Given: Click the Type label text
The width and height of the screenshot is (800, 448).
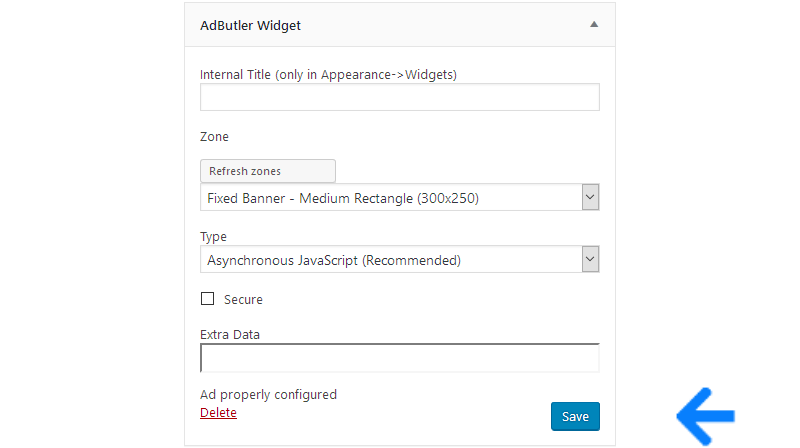Looking at the screenshot, I should coord(213,237).
